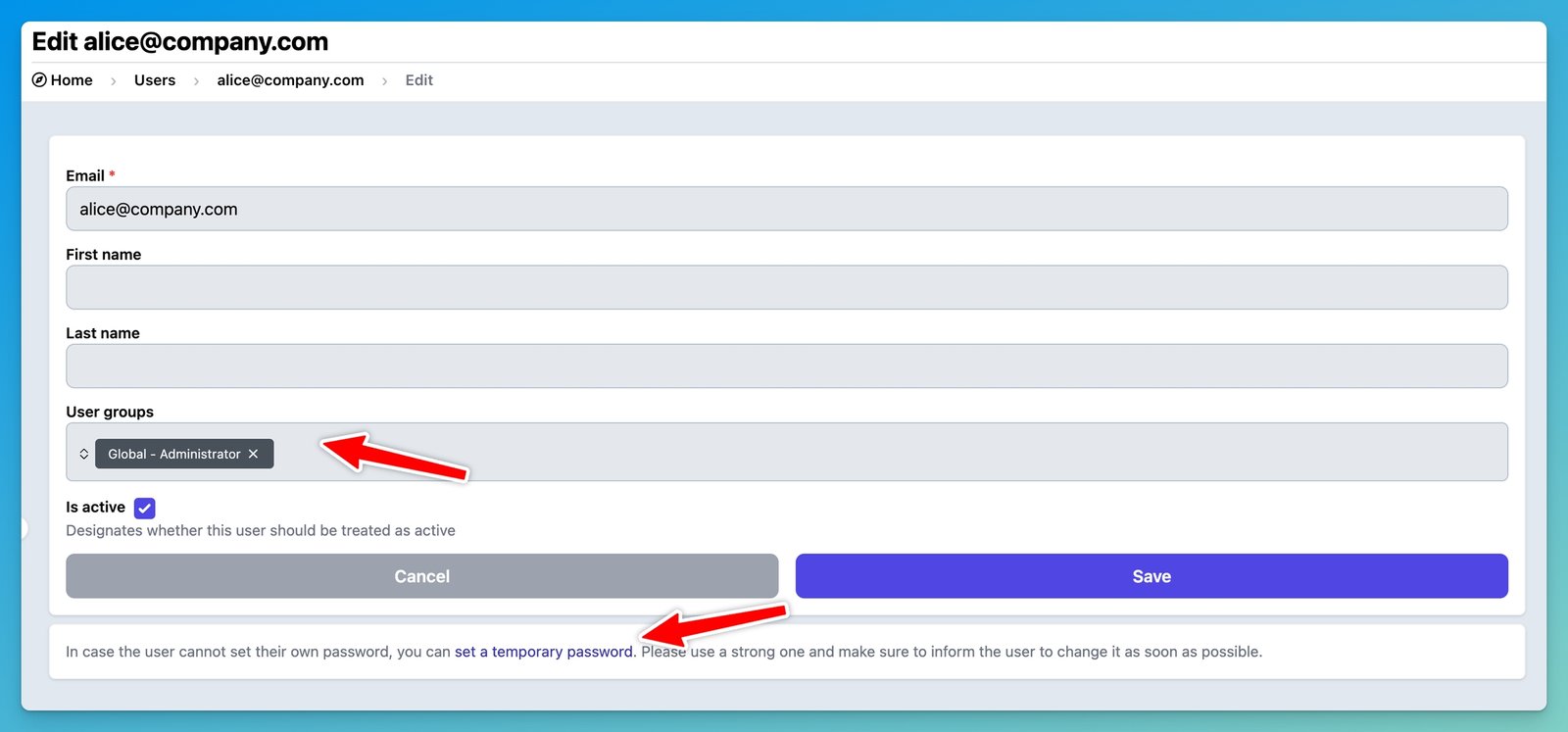This screenshot has width=1568, height=732.
Task: Open the User groups selection field
Action: click(x=882, y=452)
